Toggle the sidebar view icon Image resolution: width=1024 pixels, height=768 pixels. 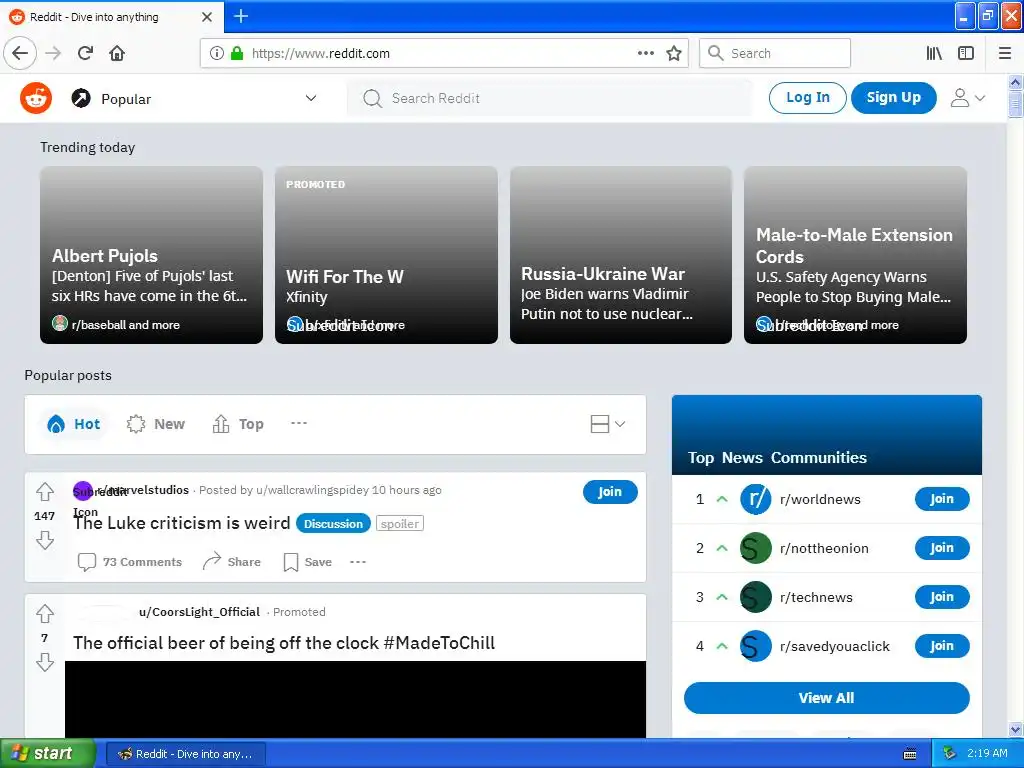click(x=966, y=53)
